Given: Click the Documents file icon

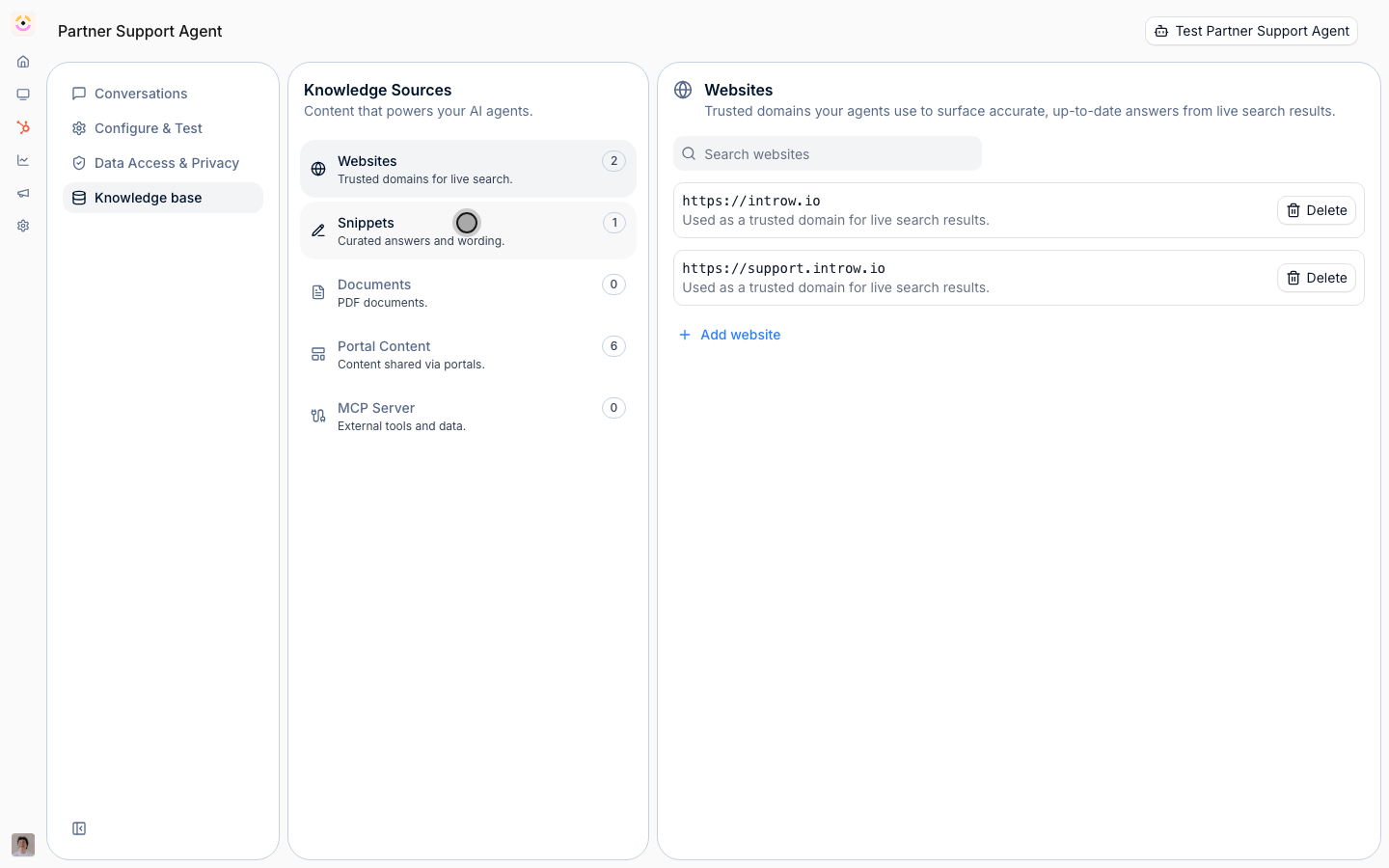Looking at the screenshot, I should point(318,292).
